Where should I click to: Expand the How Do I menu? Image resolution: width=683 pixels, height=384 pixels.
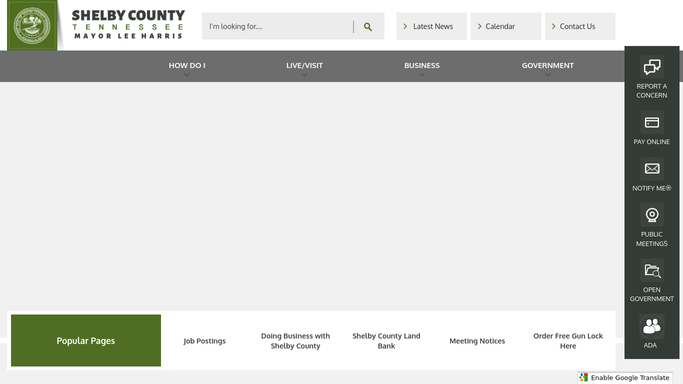pyautogui.click(x=187, y=66)
